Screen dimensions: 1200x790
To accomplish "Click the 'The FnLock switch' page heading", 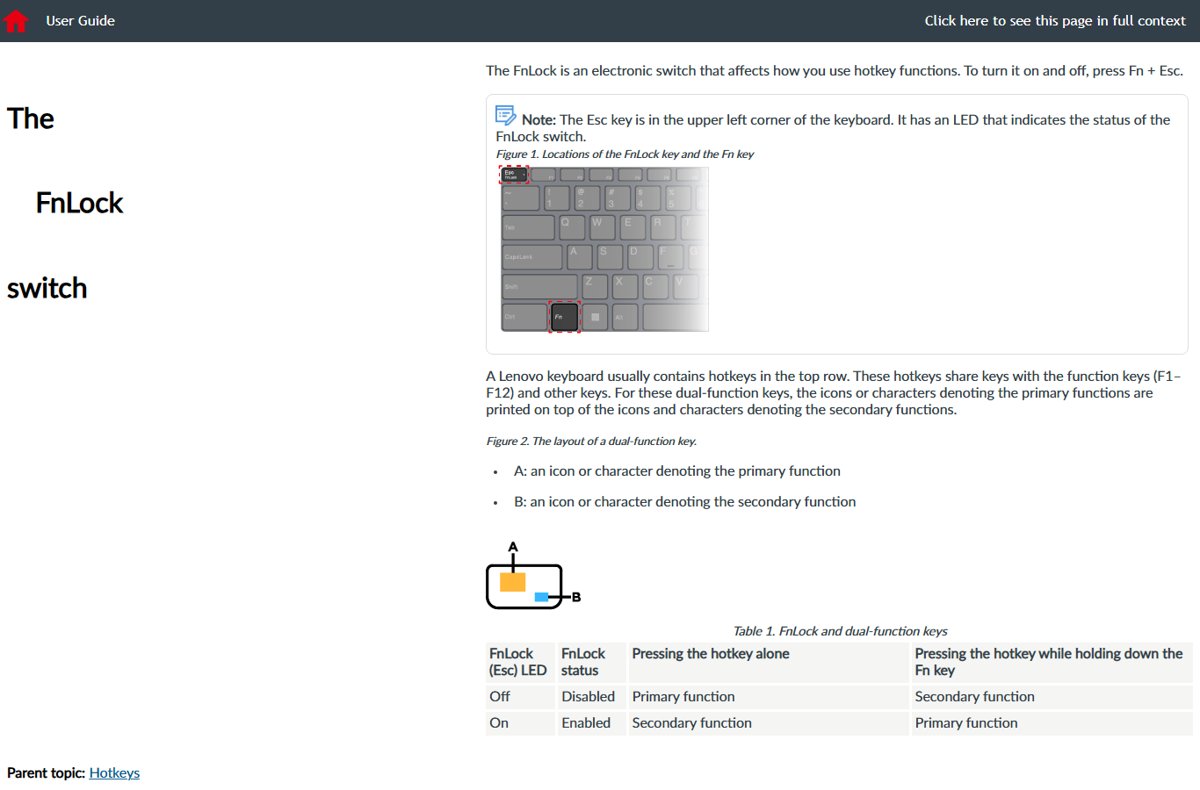I will 65,203.
